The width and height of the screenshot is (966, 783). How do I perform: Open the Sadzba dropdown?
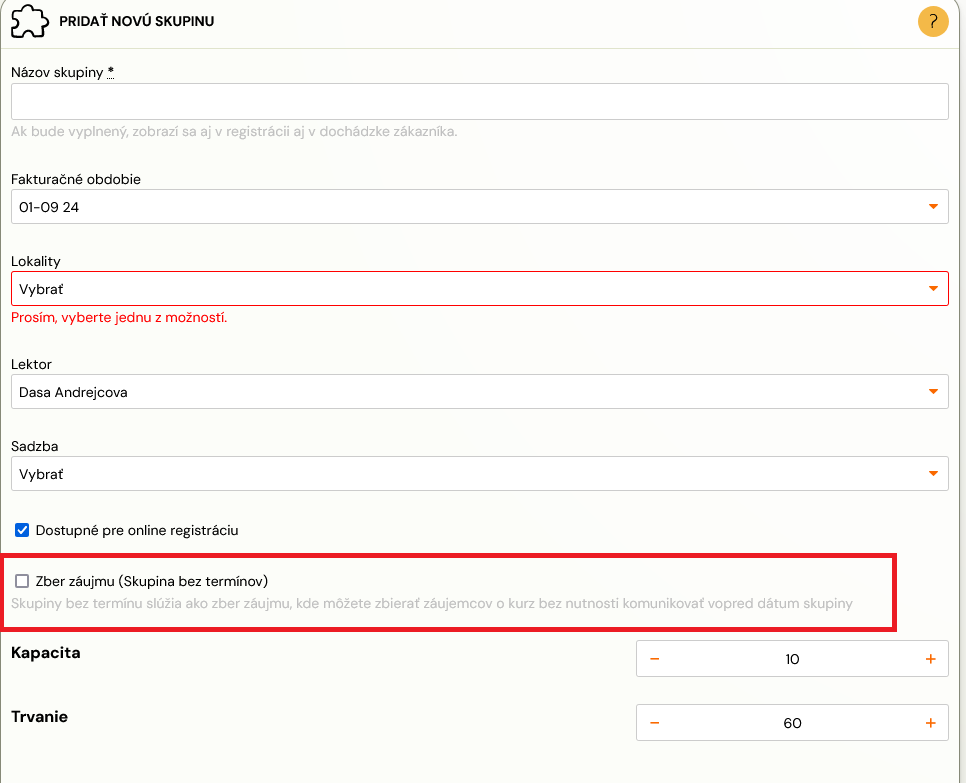tap(479, 474)
